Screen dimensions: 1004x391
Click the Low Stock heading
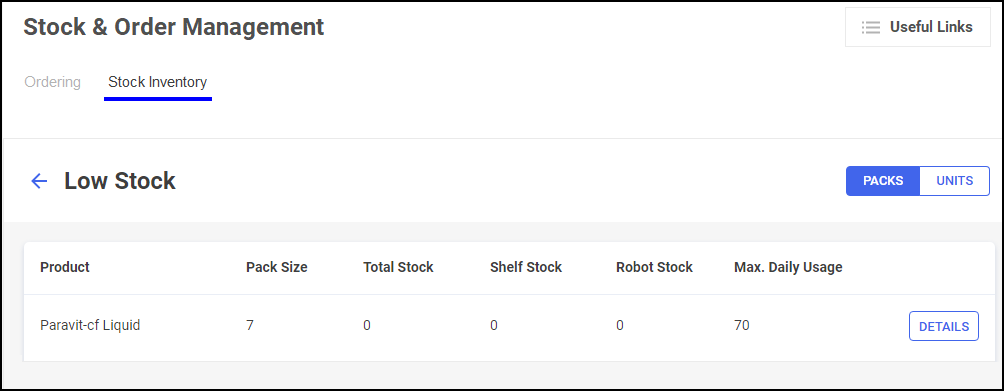(x=120, y=181)
